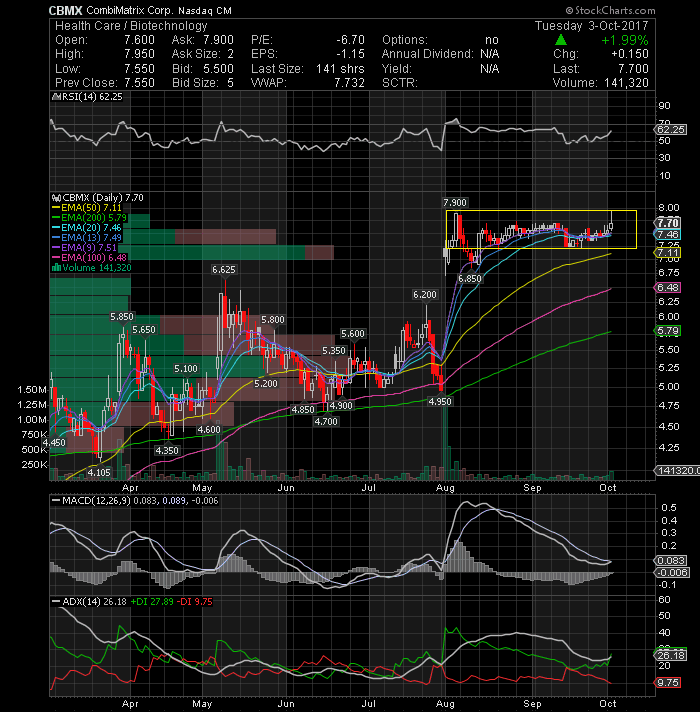Viewport: 700px width, 712px height.
Task: Click the red 9.75 ADX axis tag
Action: 667,682
